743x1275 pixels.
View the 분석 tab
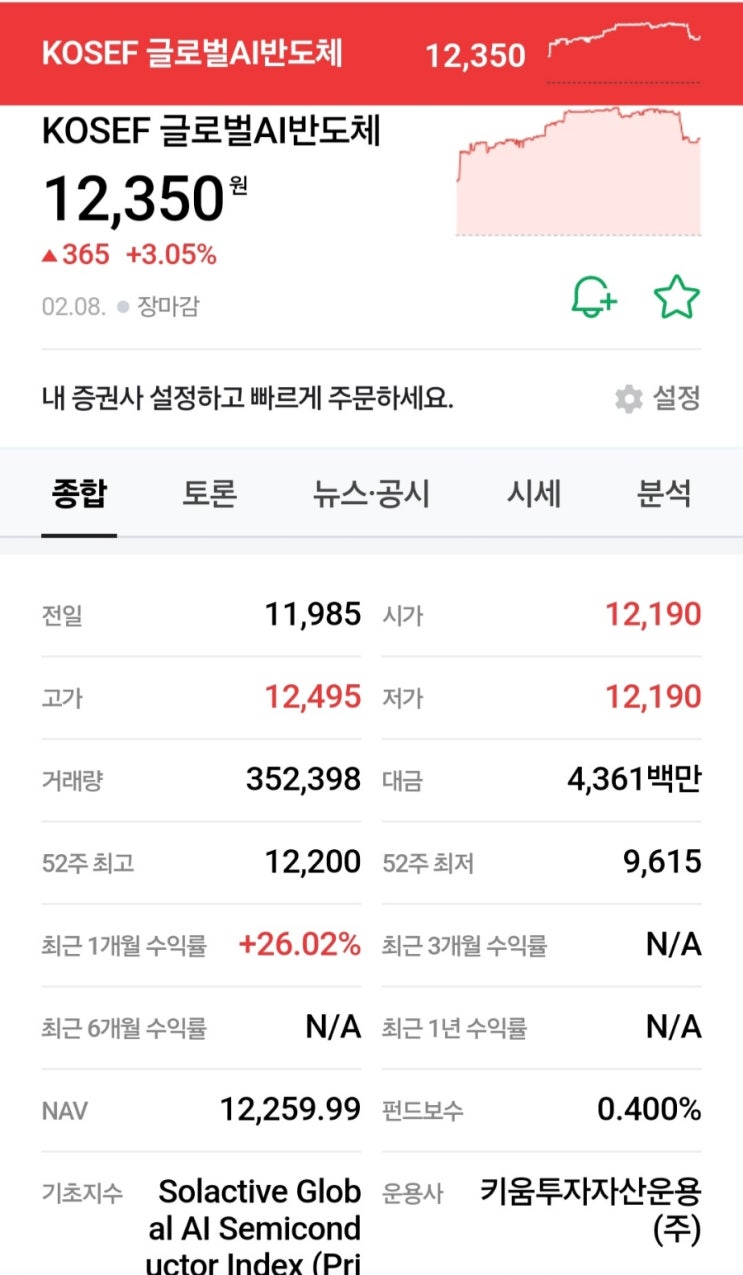(665, 493)
